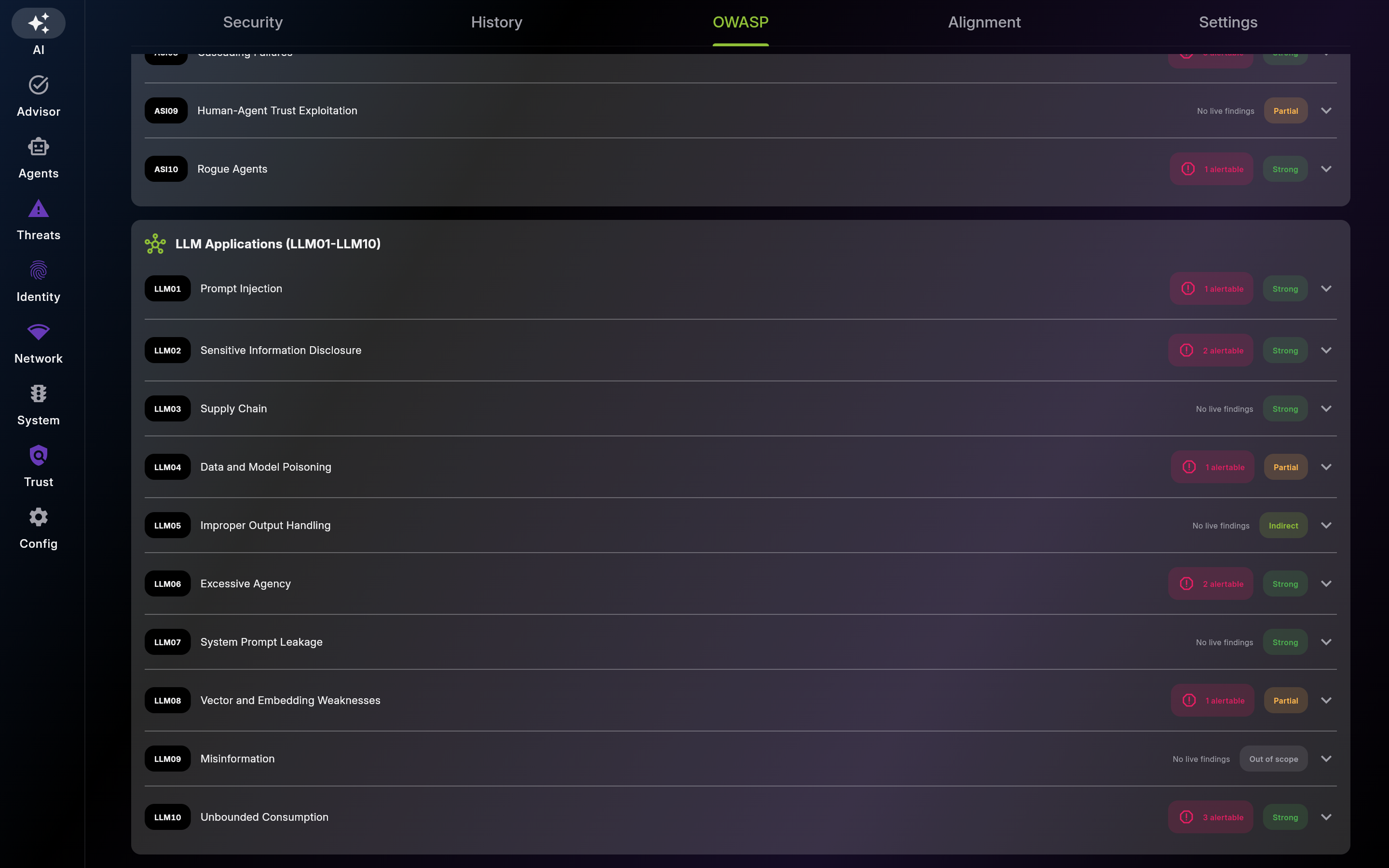
Task: Open the Config gear icon
Action: tap(39, 517)
